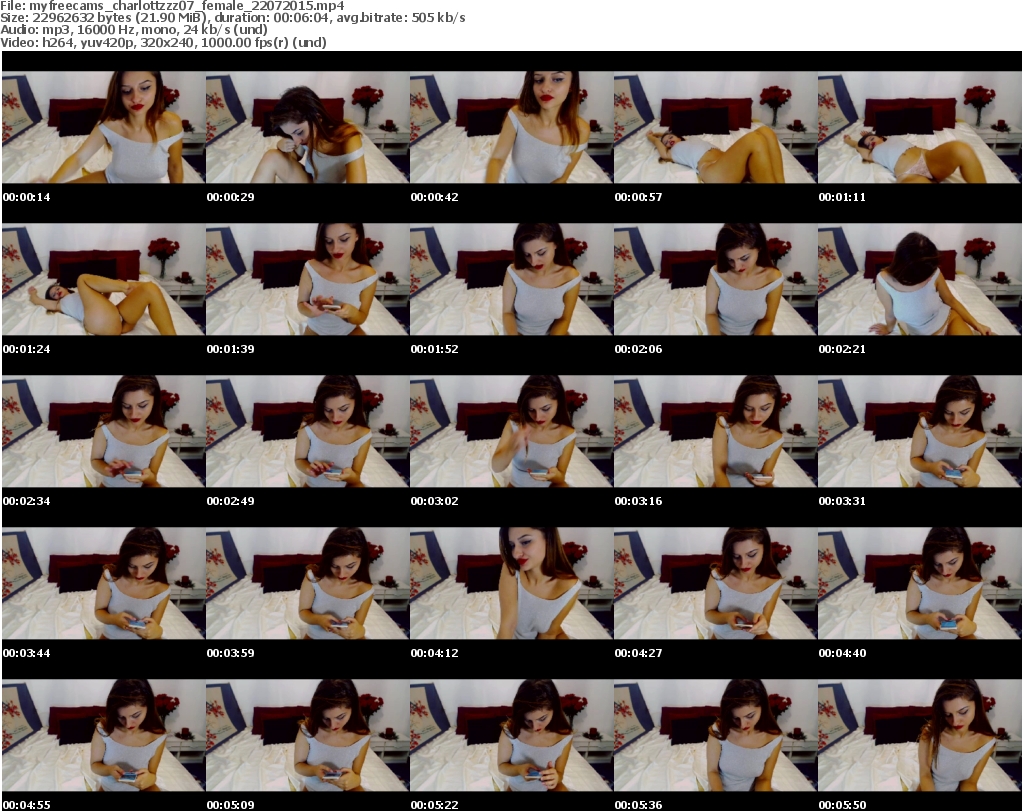Click the timestamp label 00:02:34
The image size is (1024, 811).
point(27,501)
